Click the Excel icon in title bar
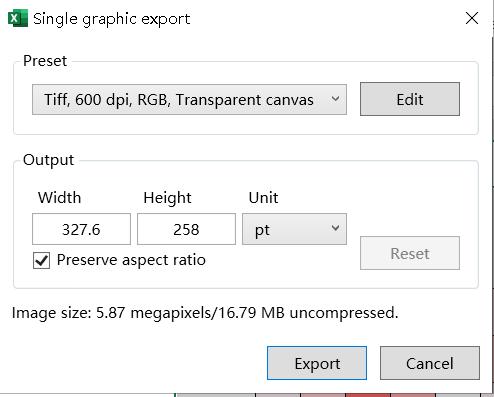 [x=18, y=18]
